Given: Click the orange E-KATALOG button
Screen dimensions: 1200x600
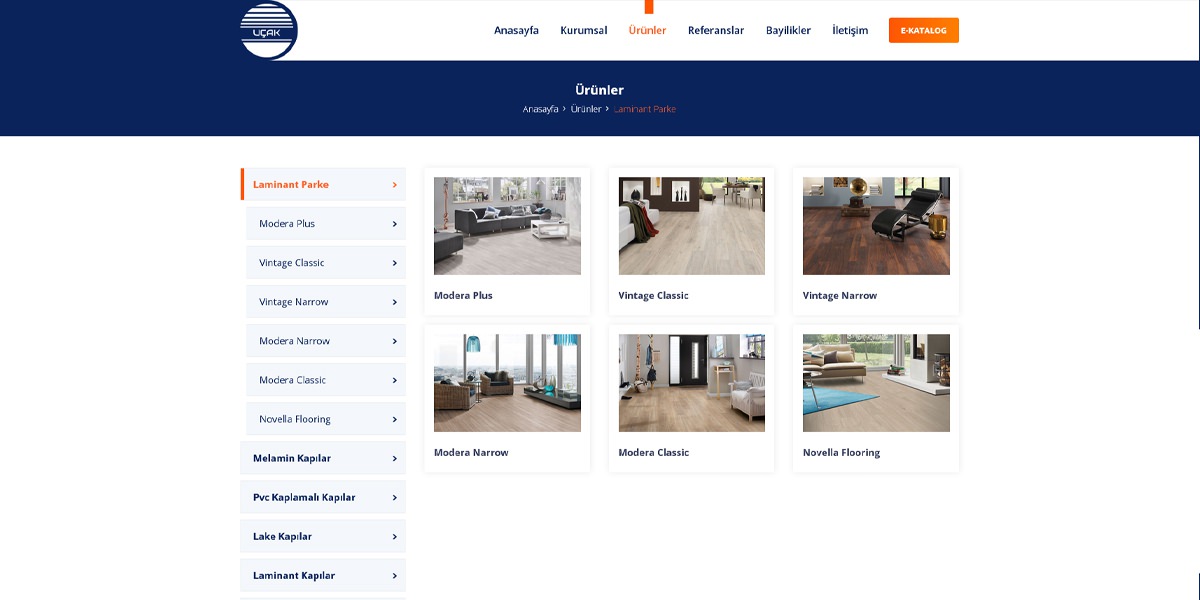Looking at the screenshot, I should [x=924, y=30].
